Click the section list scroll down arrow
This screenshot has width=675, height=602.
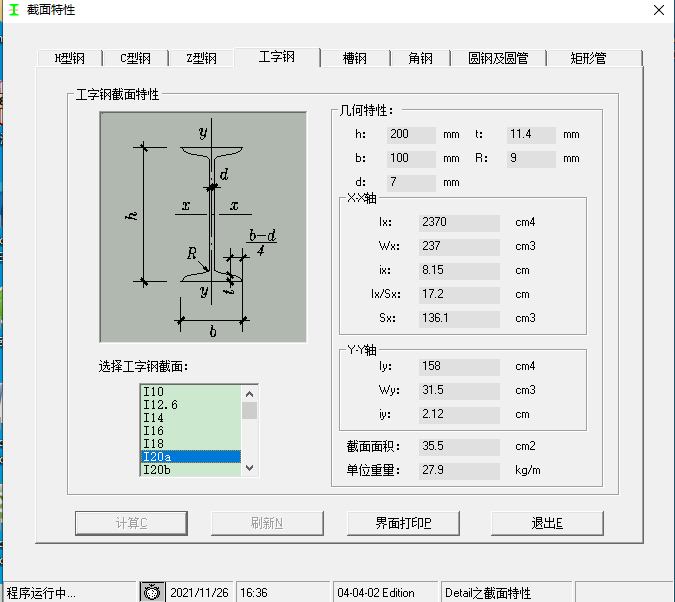coord(250,468)
